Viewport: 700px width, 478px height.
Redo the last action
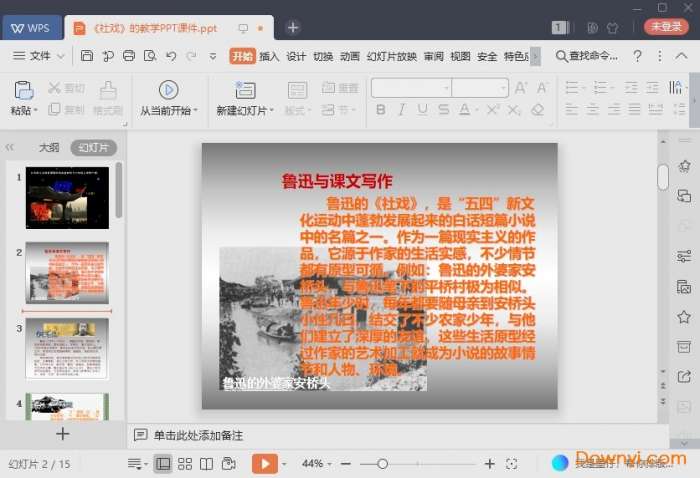pyautogui.click(x=191, y=56)
